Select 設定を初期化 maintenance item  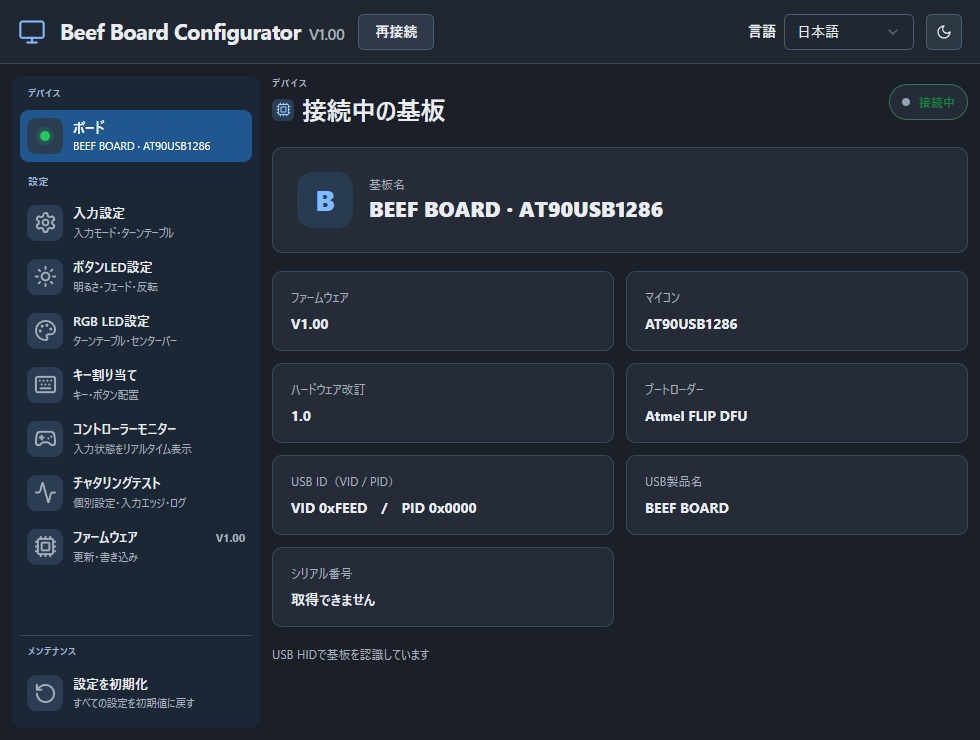point(136,692)
